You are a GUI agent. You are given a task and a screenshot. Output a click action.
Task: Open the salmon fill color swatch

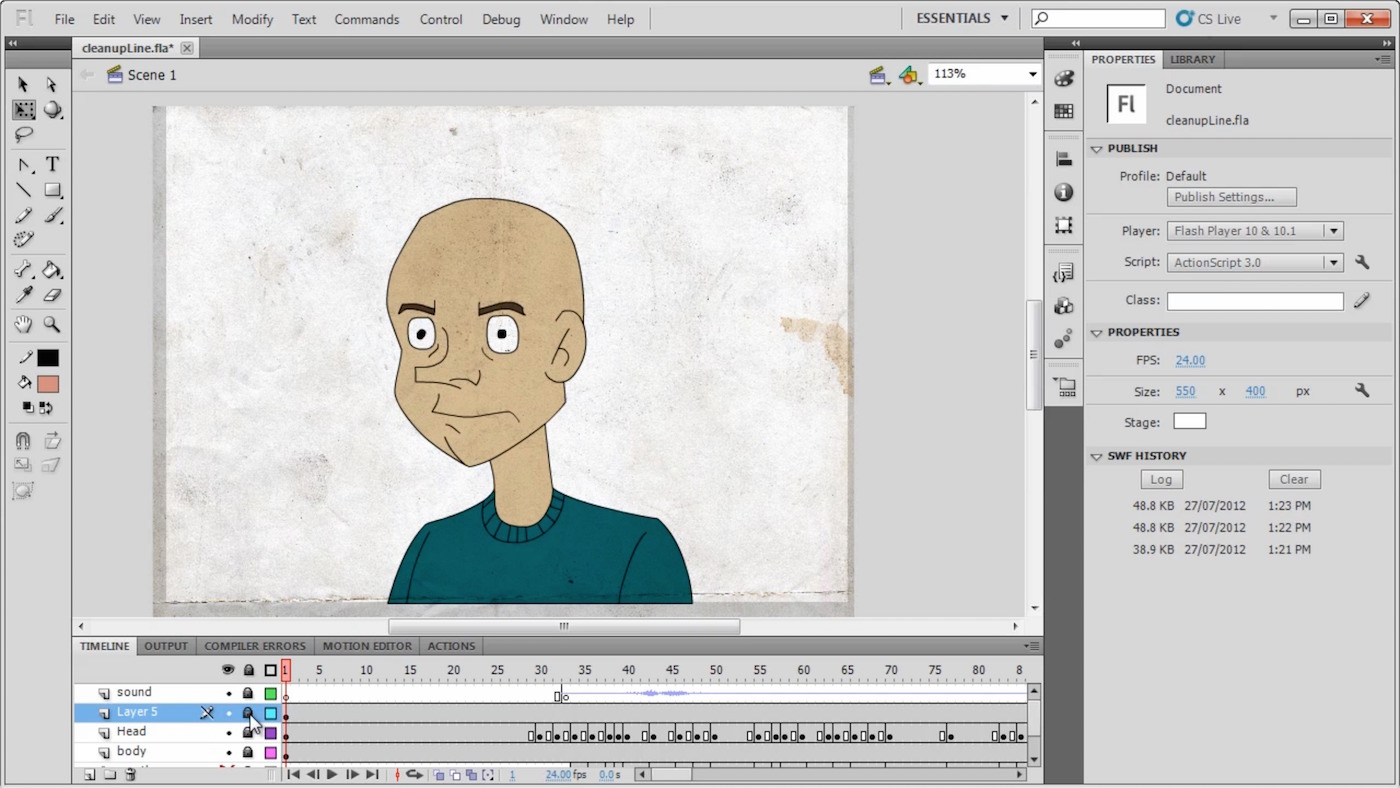(x=48, y=384)
